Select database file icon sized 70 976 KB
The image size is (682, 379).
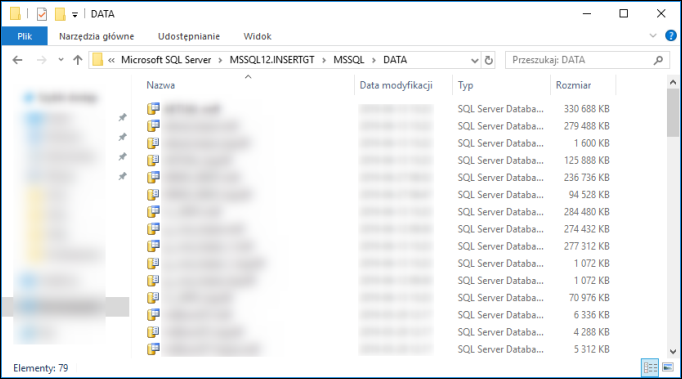click(x=153, y=298)
